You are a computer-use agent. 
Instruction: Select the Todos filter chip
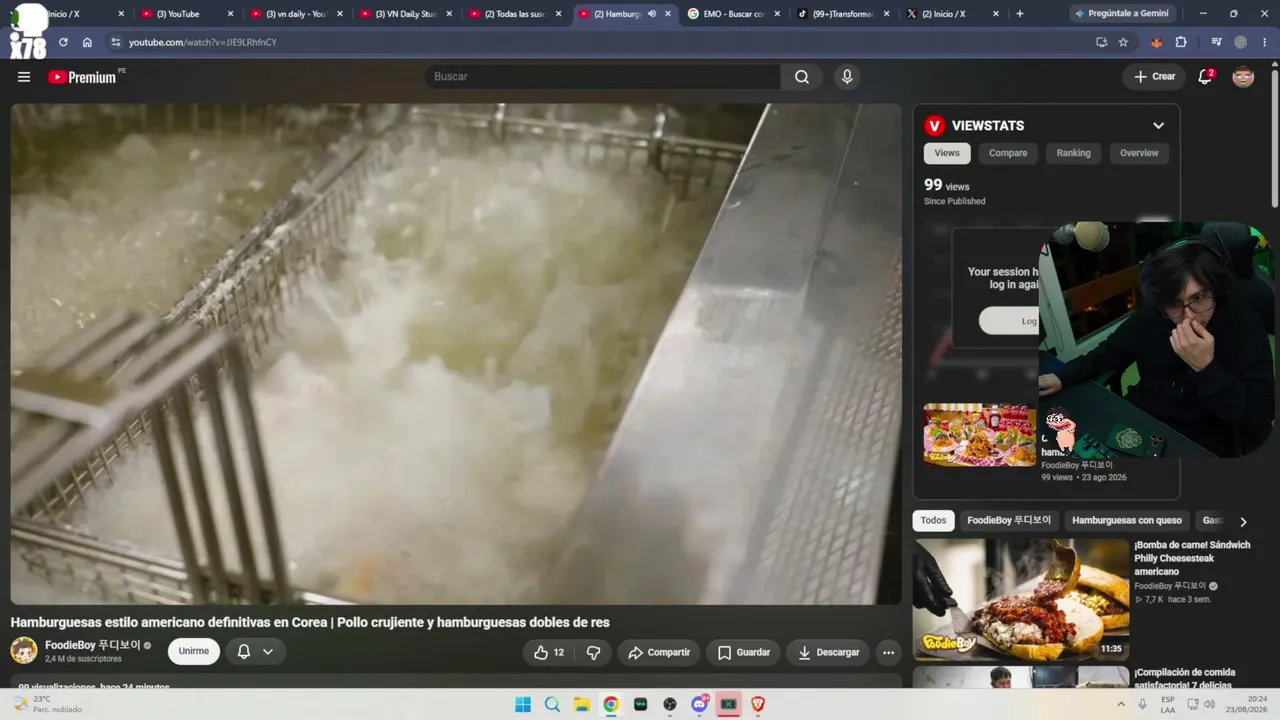pos(933,520)
